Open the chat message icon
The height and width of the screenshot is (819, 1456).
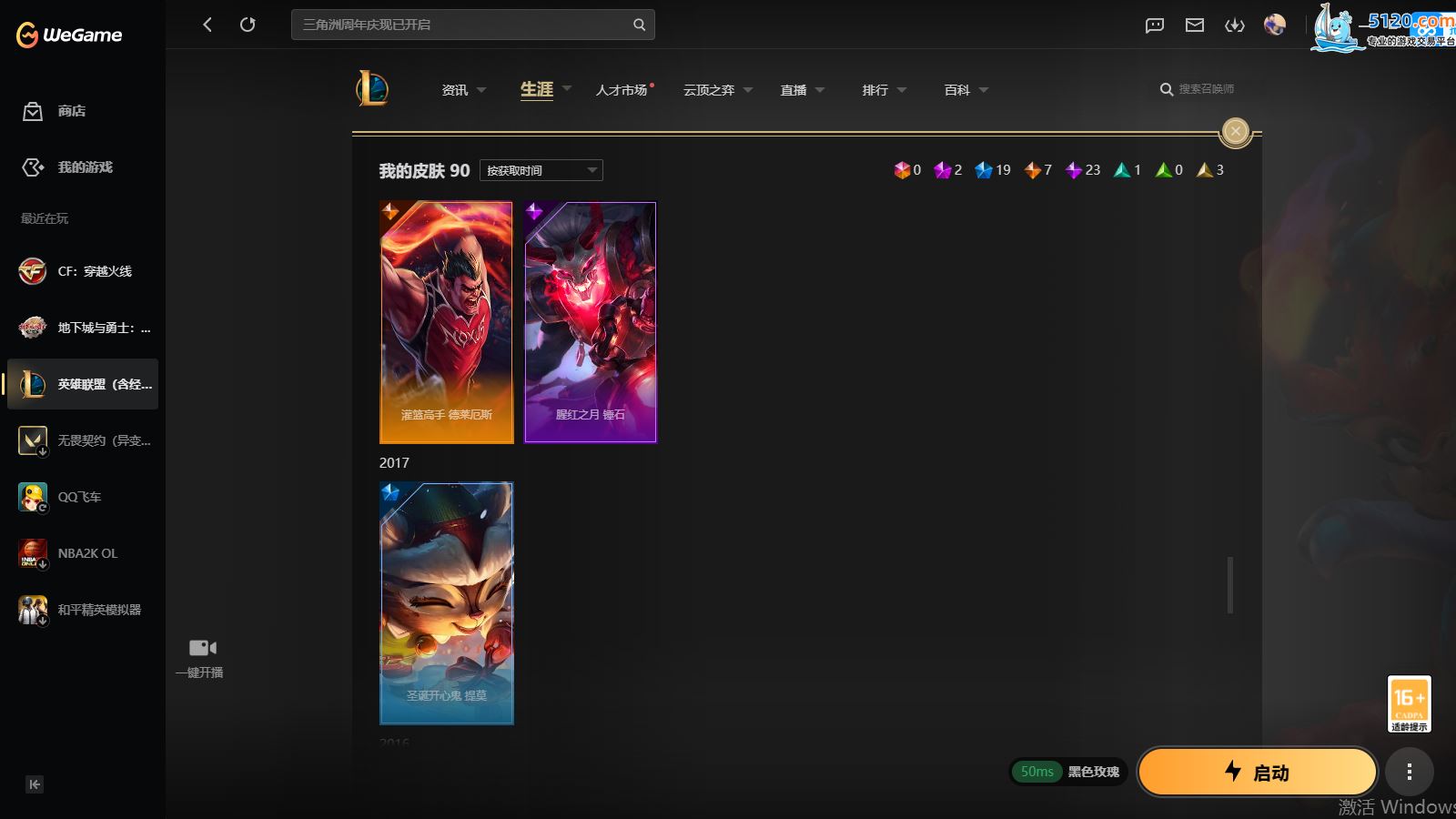tap(1155, 25)
